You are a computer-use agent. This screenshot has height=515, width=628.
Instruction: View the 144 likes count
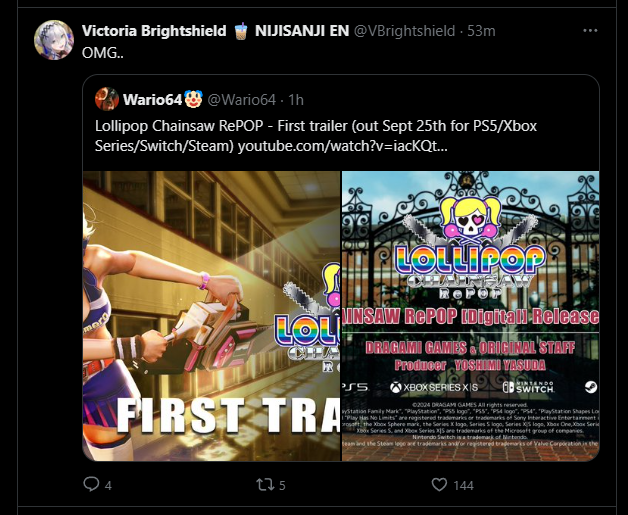coord(463,485)
